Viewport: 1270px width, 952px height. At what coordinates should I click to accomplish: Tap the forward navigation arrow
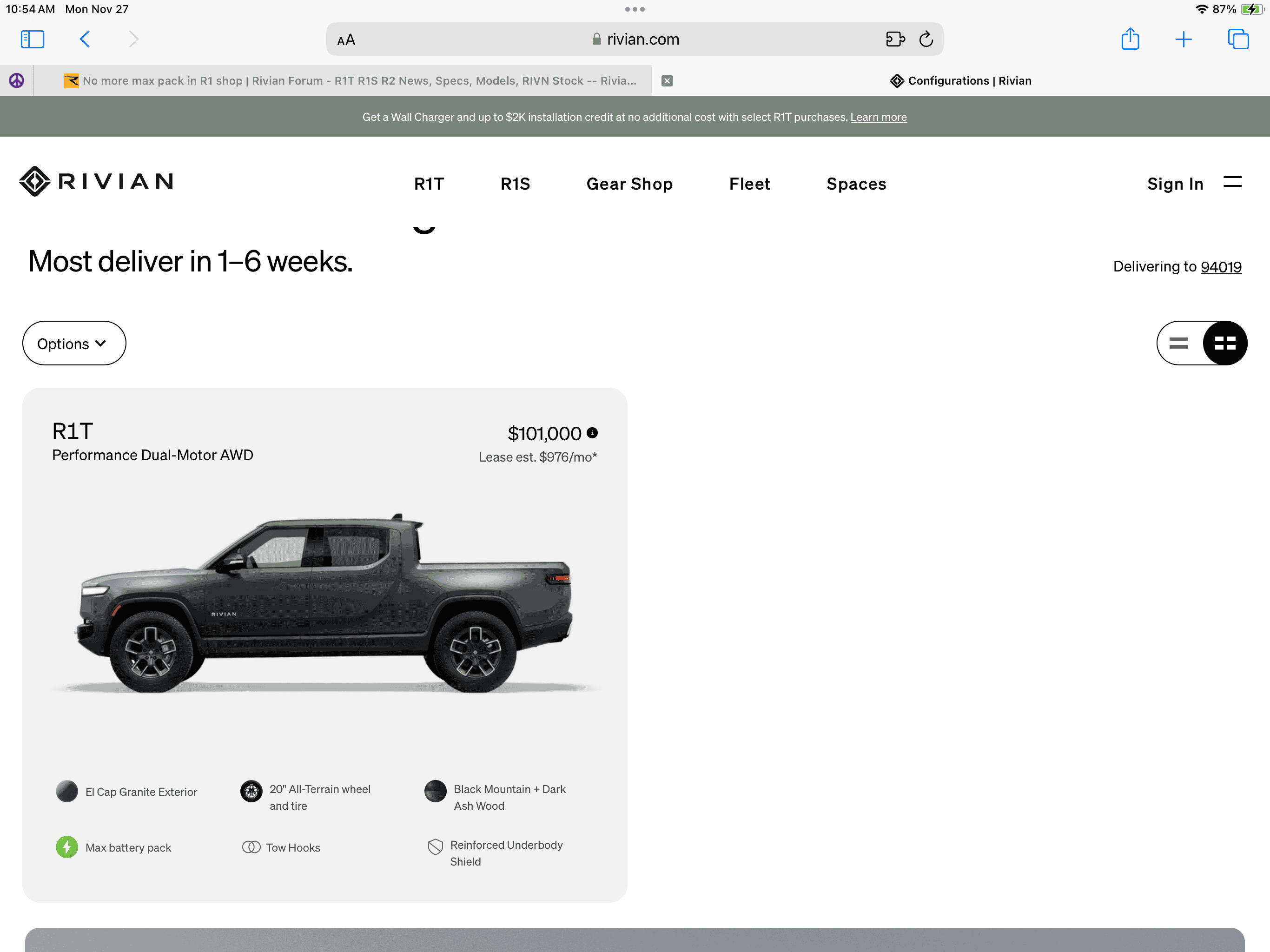coord(134,39)
